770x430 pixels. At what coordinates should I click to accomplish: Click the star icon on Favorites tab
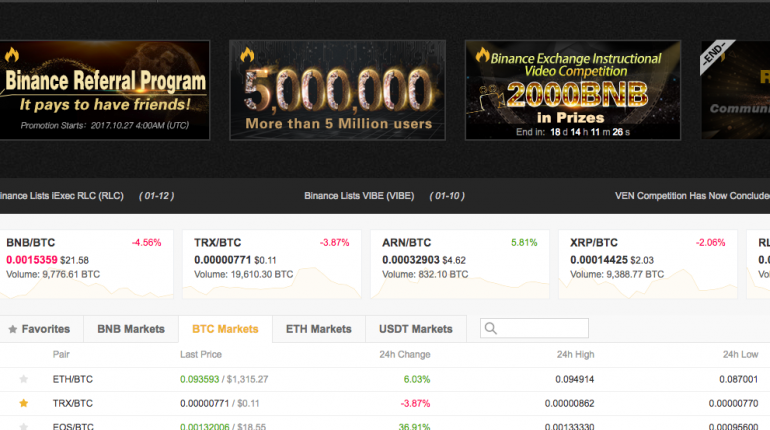pyautogui.click(x=13, y=329)
